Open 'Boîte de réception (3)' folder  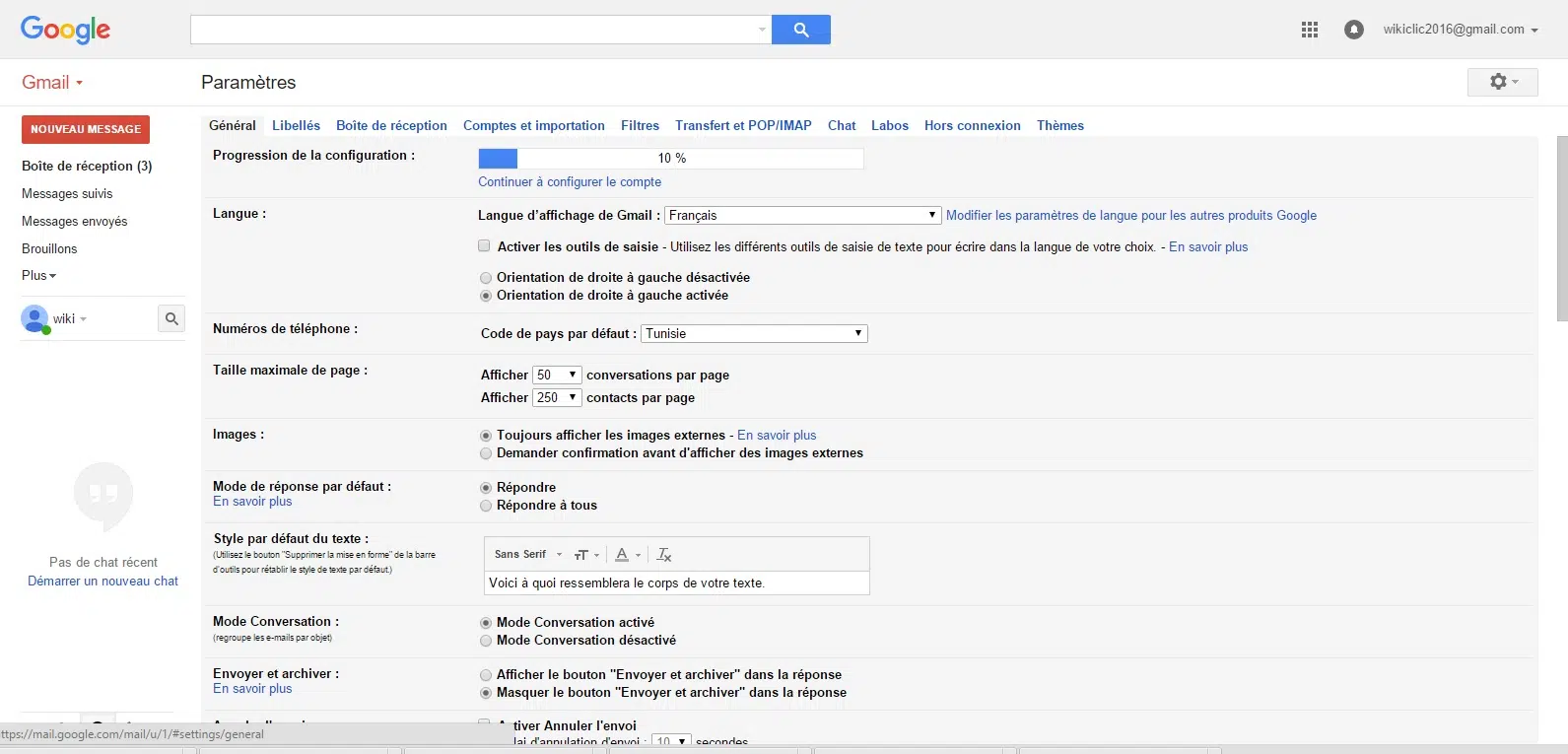click(x=87, y=166)
